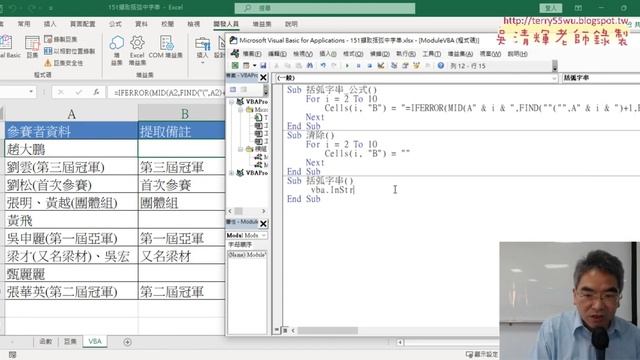Switch to the VBA sheet tab
Screen dimensions: 640x360
click(x=95, y=342)
